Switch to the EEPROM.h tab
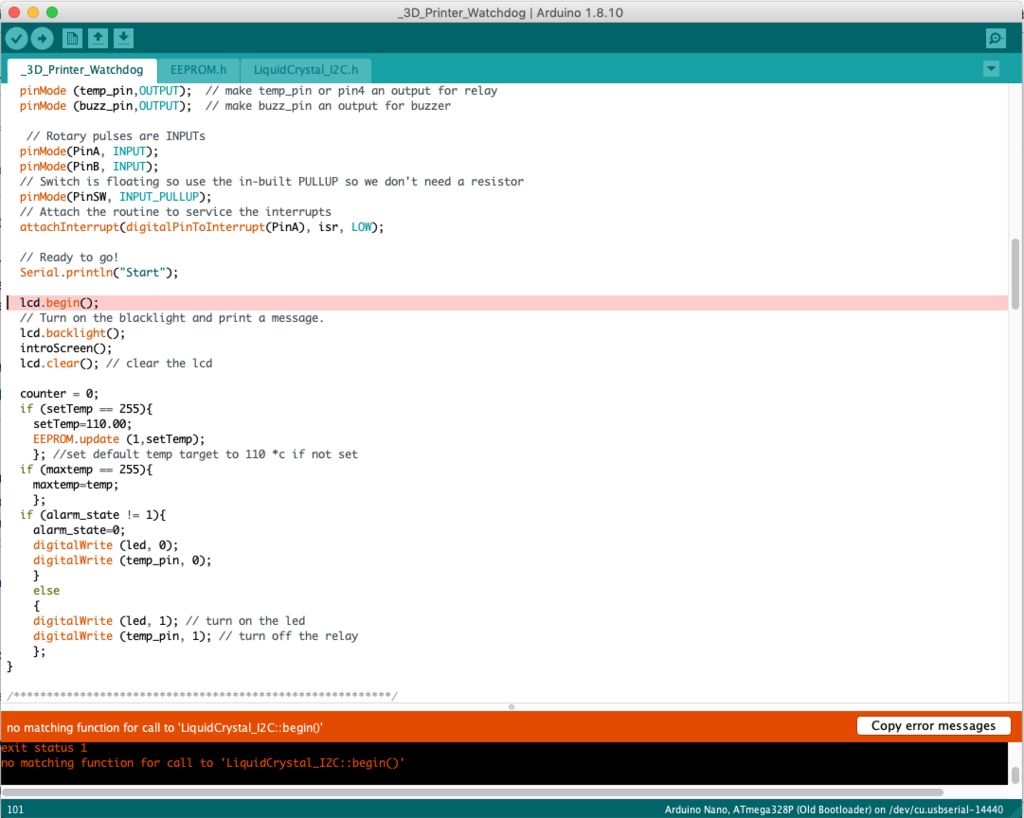Viewport: 1024px width, 818px height. (x=198, y=70)
